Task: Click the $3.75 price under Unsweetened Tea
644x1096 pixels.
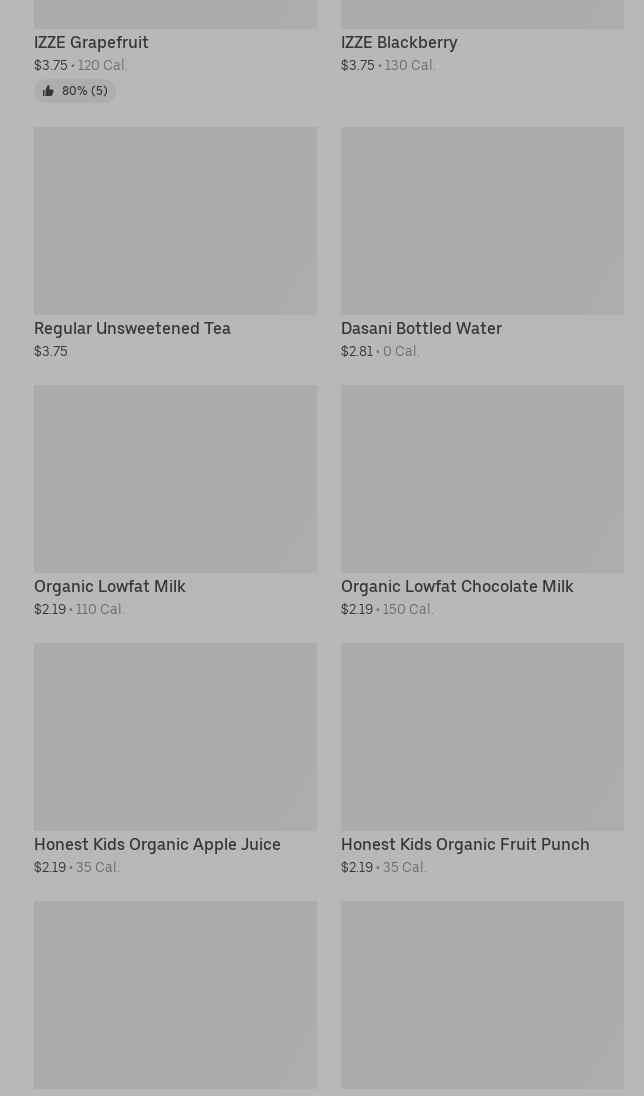Action: tap(51, 352)
